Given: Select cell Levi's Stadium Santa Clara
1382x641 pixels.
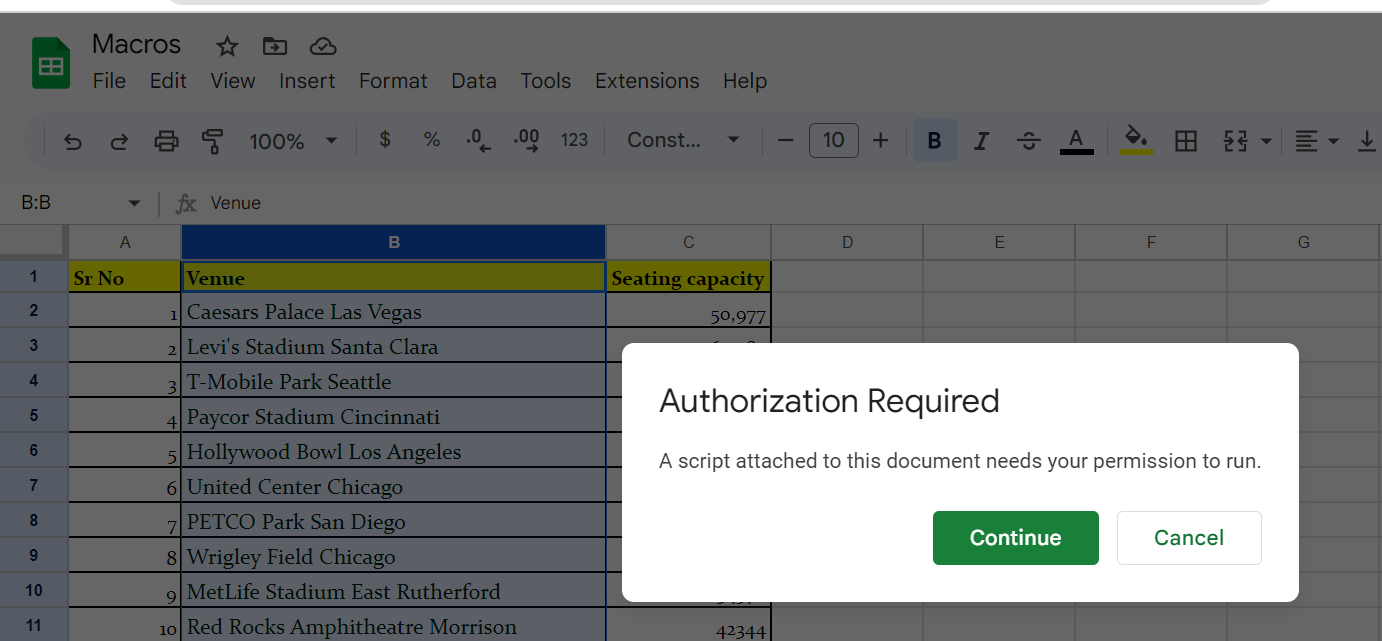Looking at the screenshot, I should 394,346.
